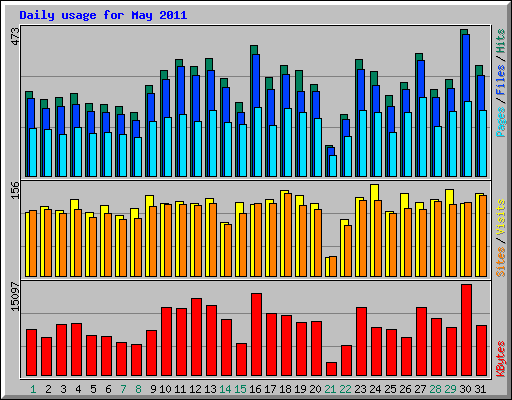Select the orange Visits bar for day 24
This screenshot has height=400, width=512.
pos(378,239)
